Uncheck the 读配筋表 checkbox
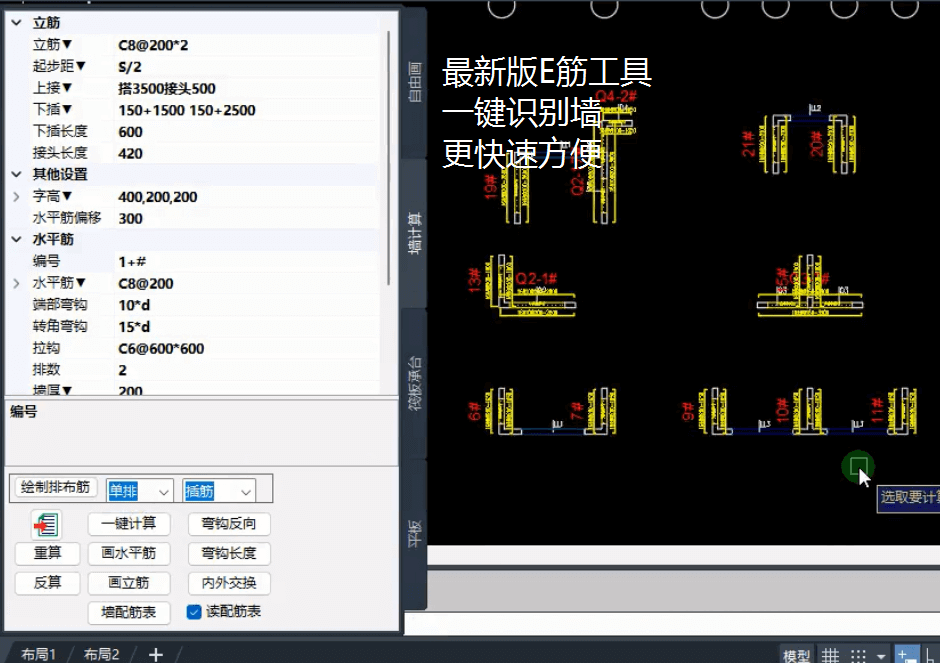The width and height of the screenshot is (940, 663). pyautogui.click(x=195, y=612)
